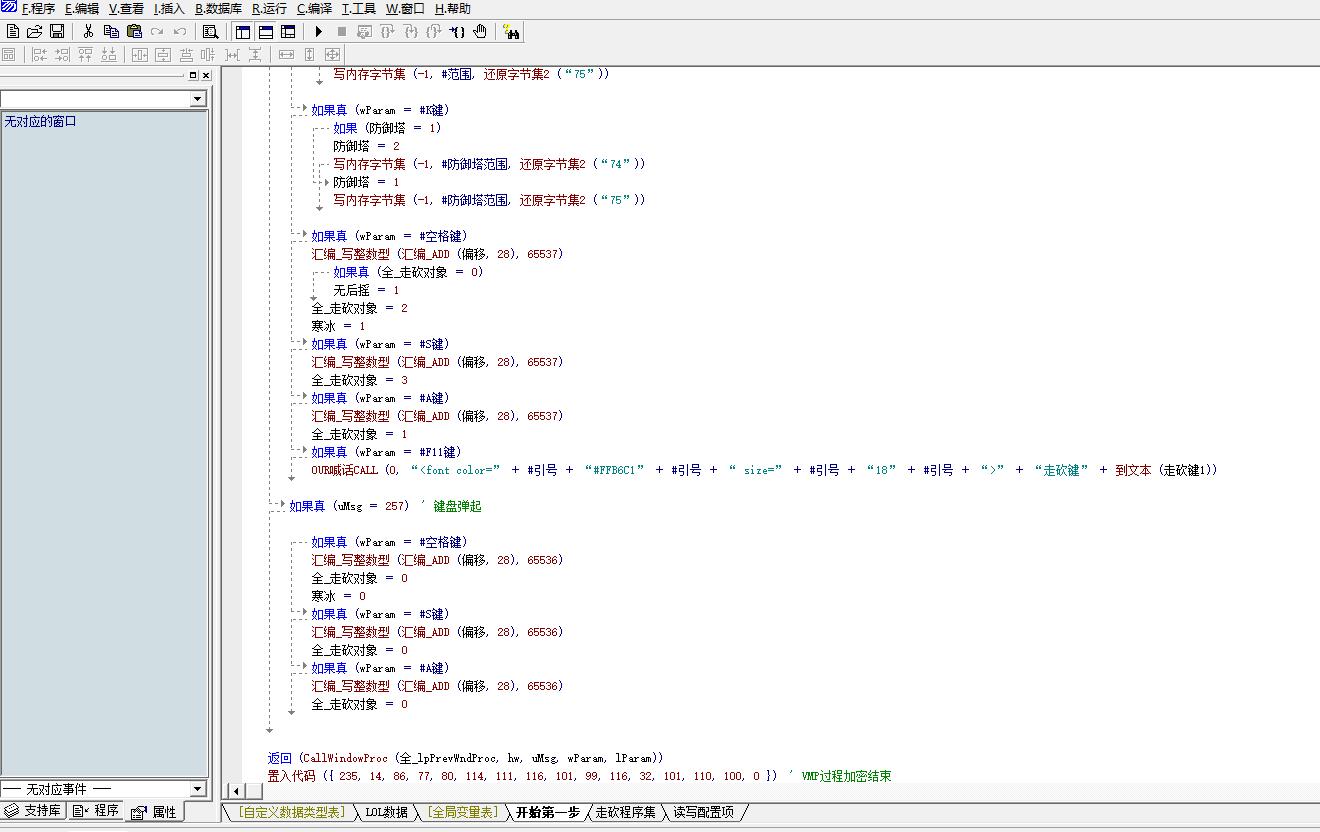
Task: Click code line 如果真 (wParam = #F11键)
Action: pyautogui.click(x=386, y=452)
